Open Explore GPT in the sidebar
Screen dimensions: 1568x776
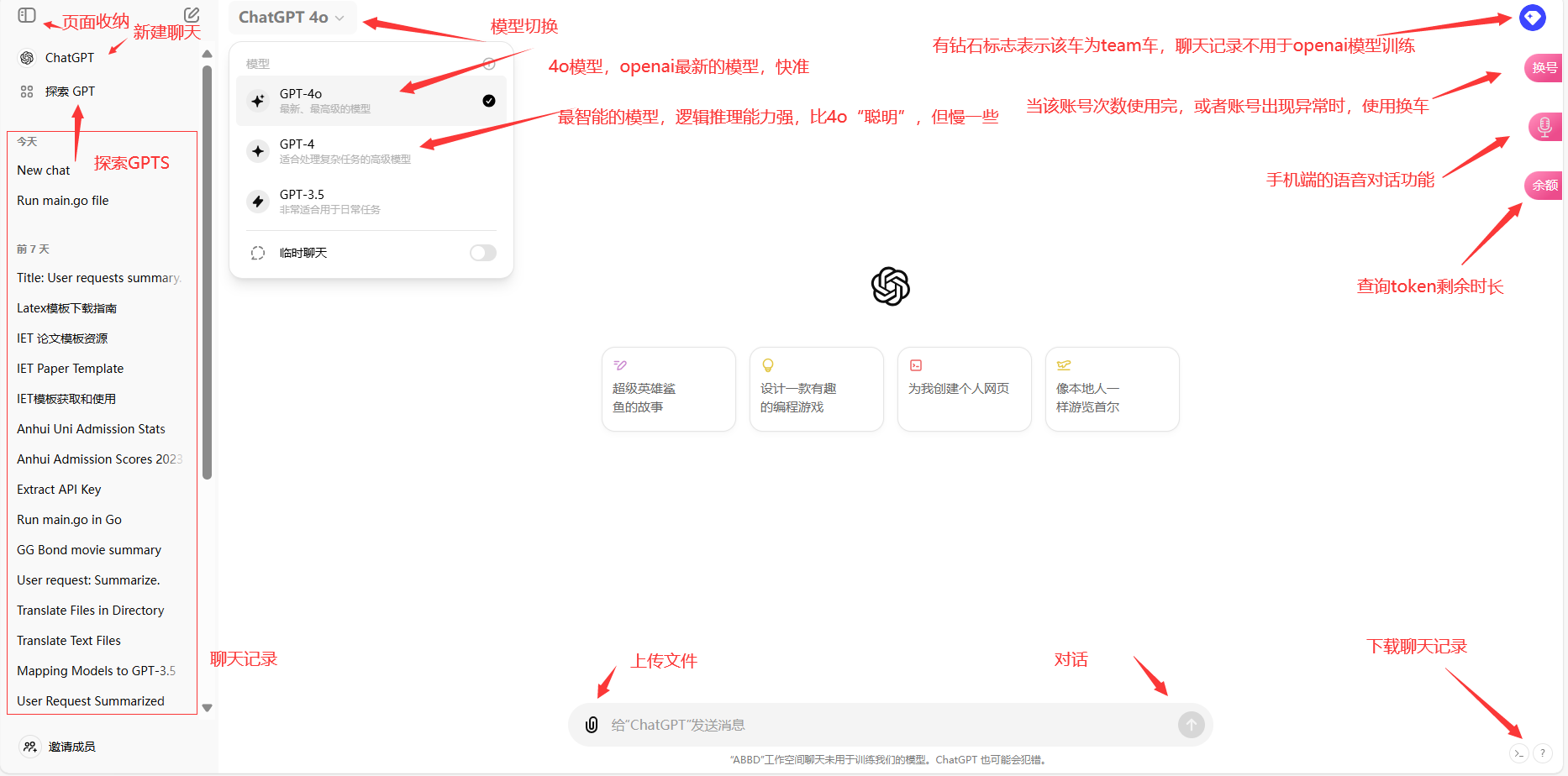[69, 92]
